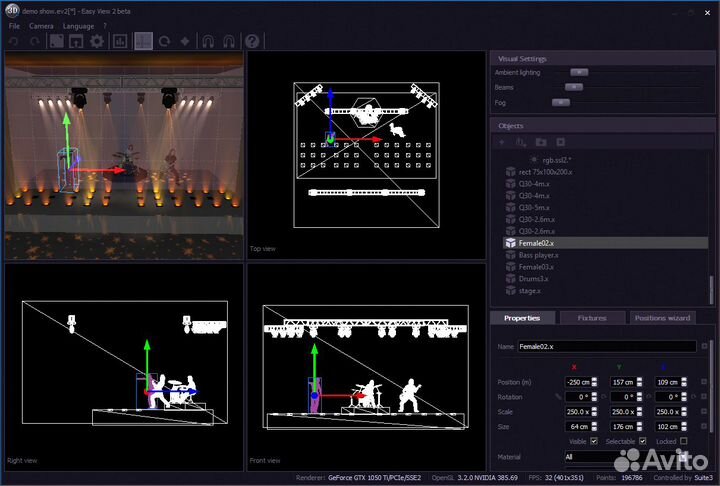Enable the Locked checkbox
Viewport: 720px width, 486px height.
(x=684, y=440)
